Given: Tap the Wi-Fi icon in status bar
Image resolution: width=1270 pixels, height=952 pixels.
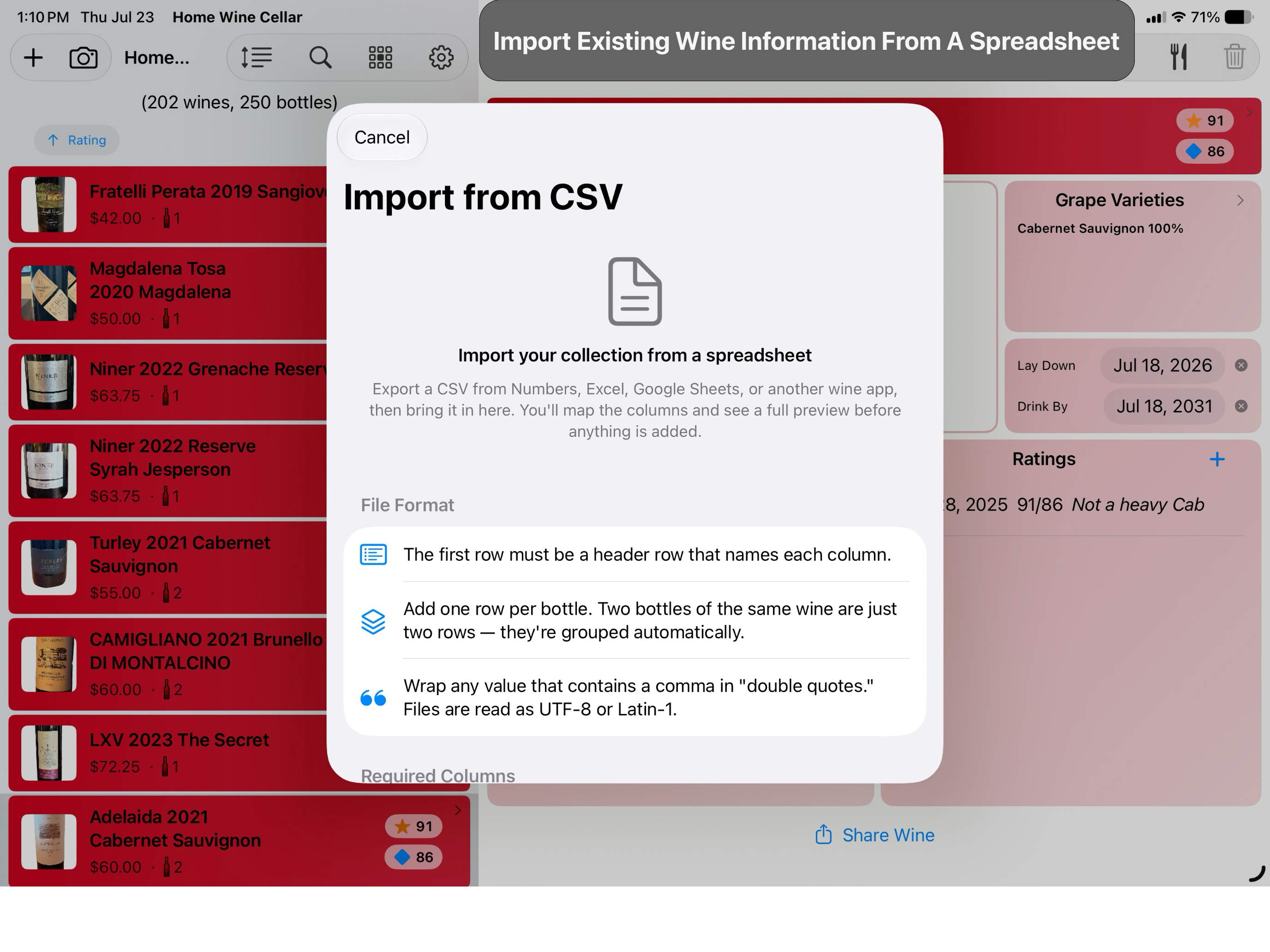Looking at the screenshot, I should [1178, 17].
